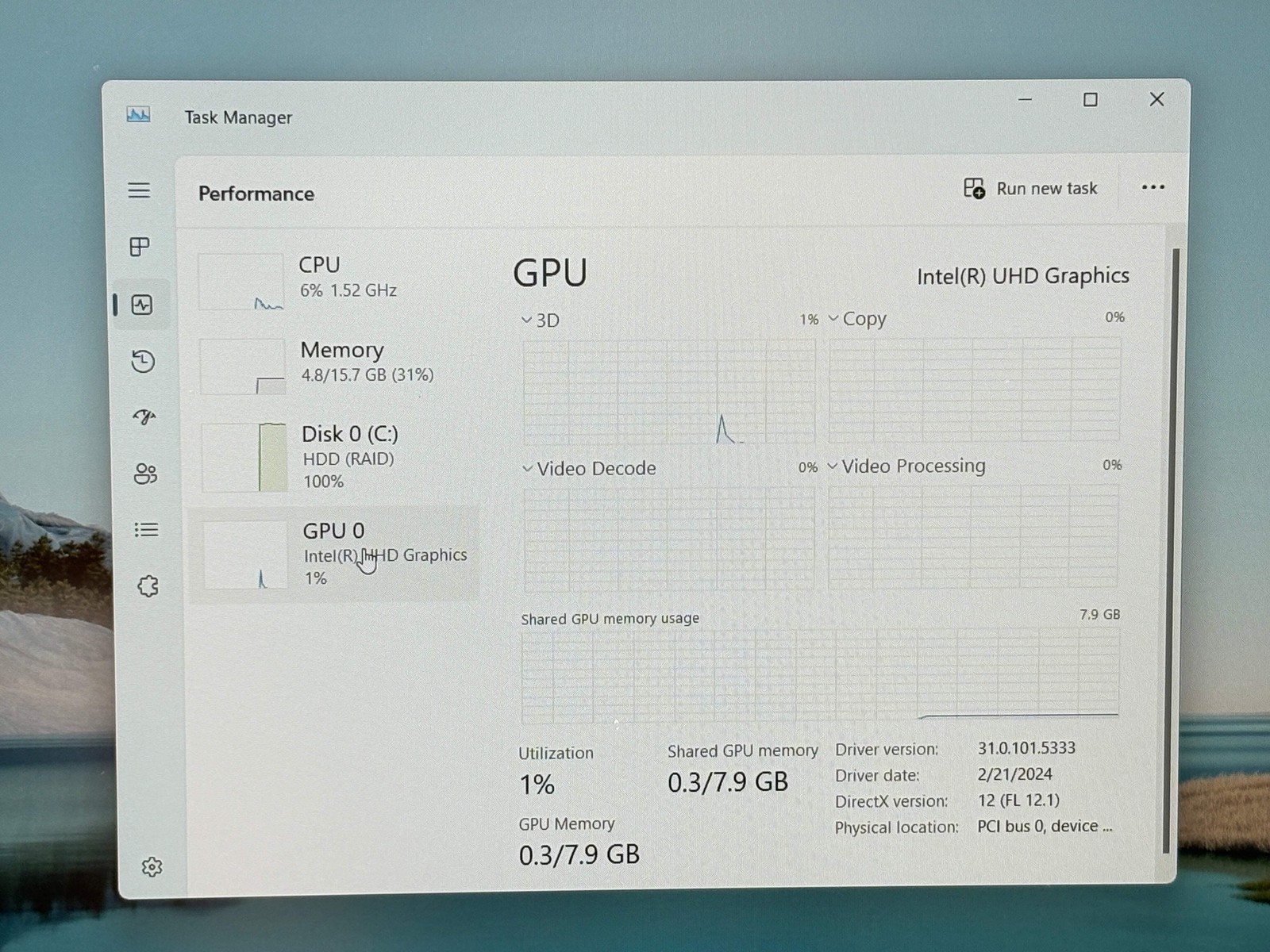Viewport: 1270px width, 952px height.
Task: Open the 3D engine graph dropdown
Action: coord(540,321)
